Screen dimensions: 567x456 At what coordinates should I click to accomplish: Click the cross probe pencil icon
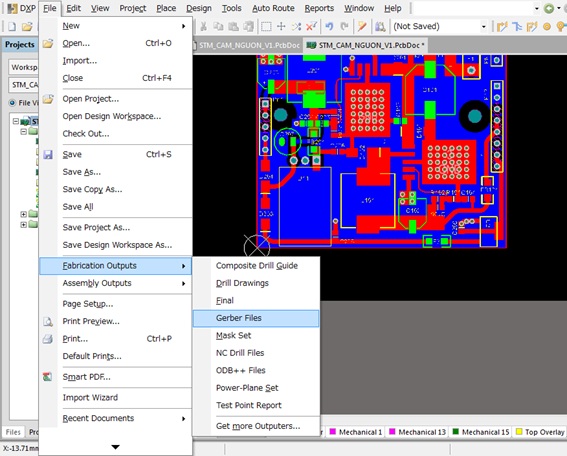pos(362,26)
